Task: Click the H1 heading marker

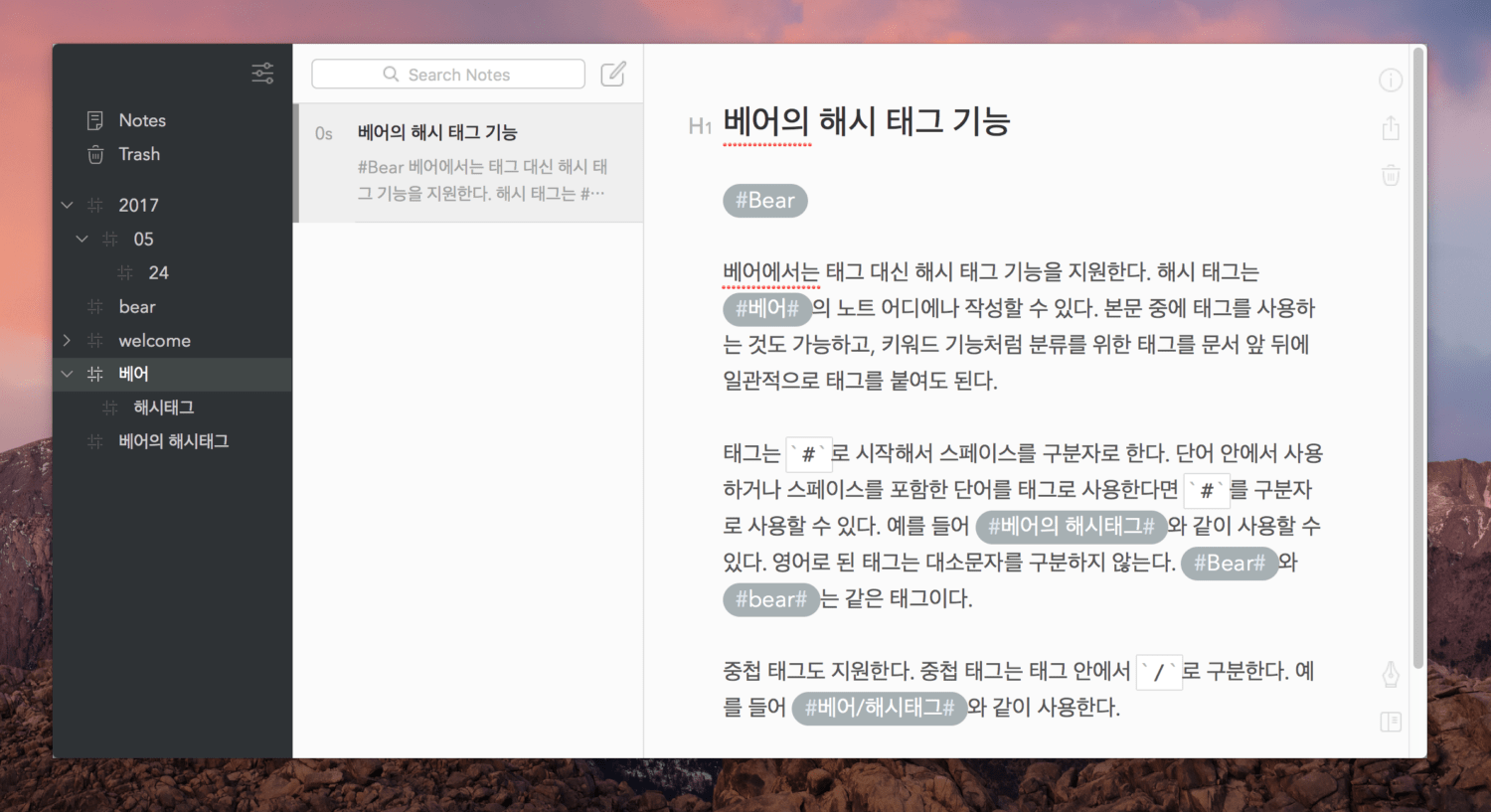Action: point(700,126)
